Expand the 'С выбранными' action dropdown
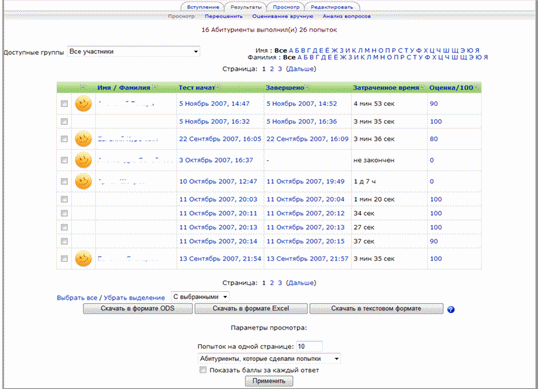Screen dimensions: 539x390 (x=200, y=297)
